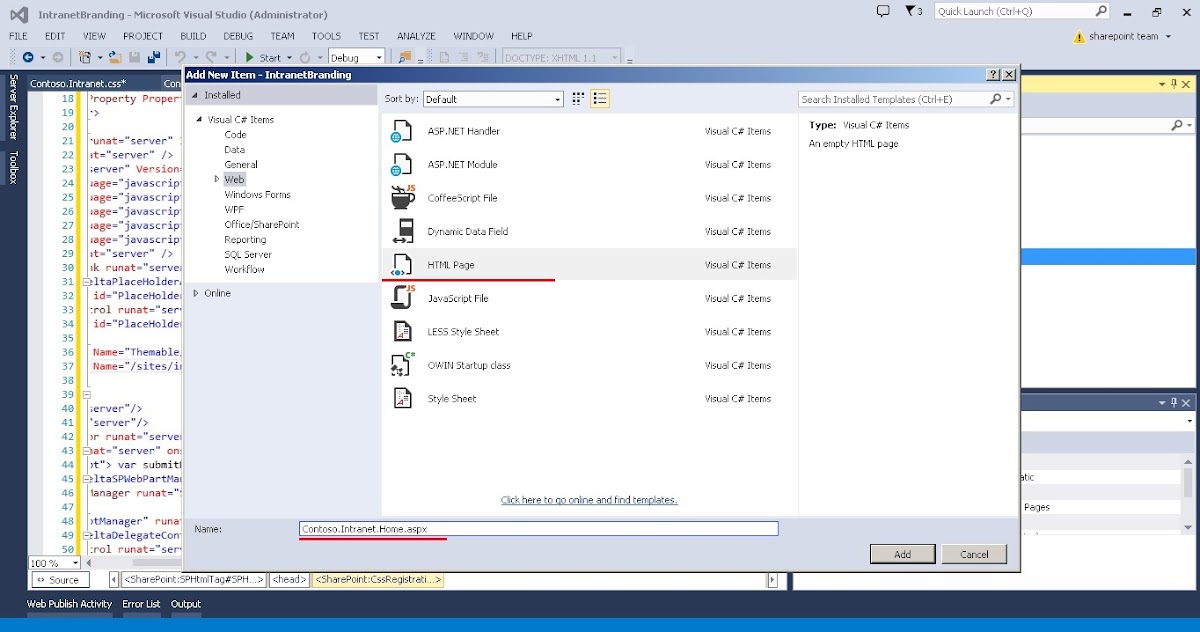Click the Navigate Forward toolbar icon
The image size is (1200, 632).
58,58
